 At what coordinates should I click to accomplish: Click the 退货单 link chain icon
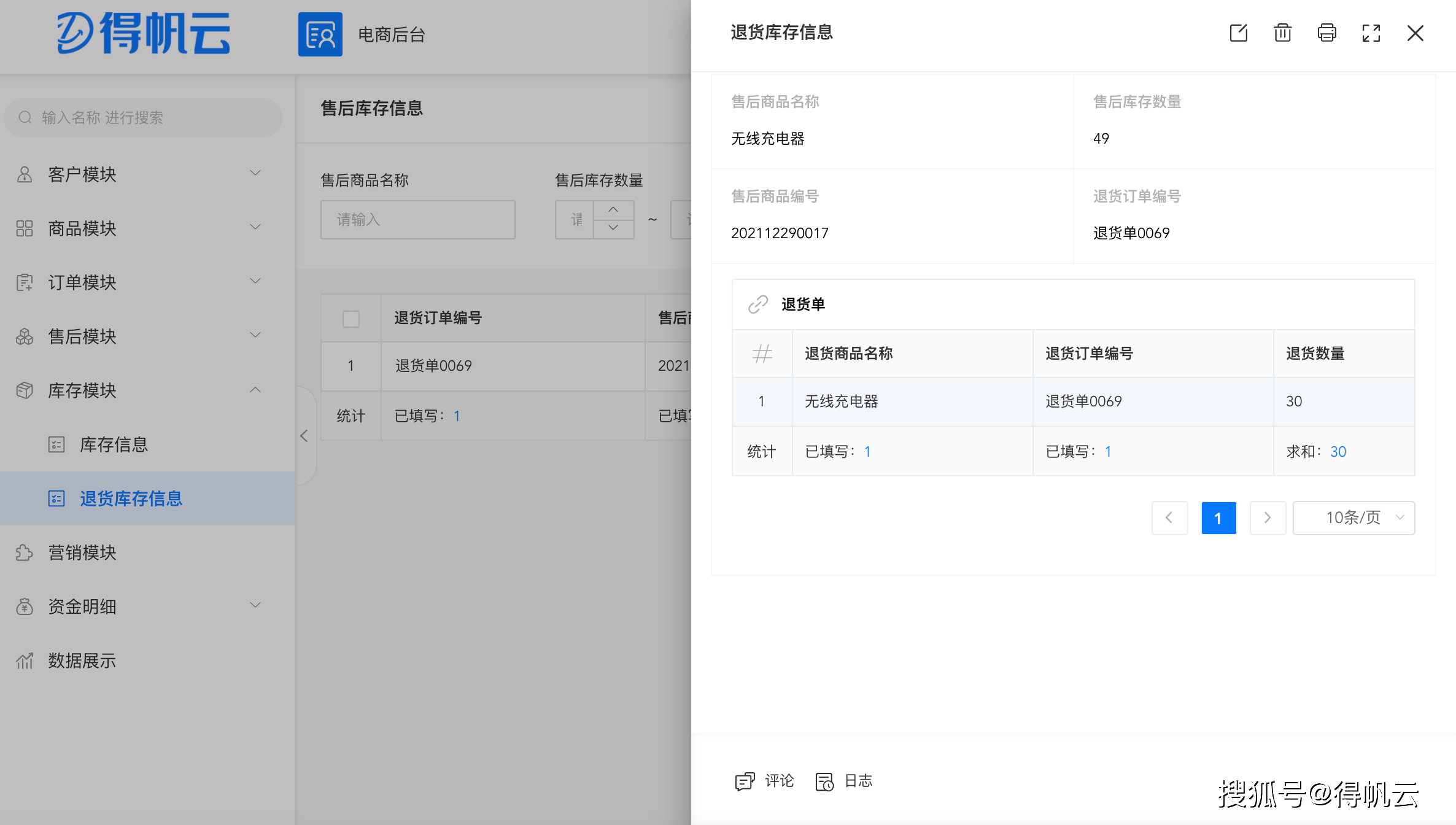pos(758,304)
